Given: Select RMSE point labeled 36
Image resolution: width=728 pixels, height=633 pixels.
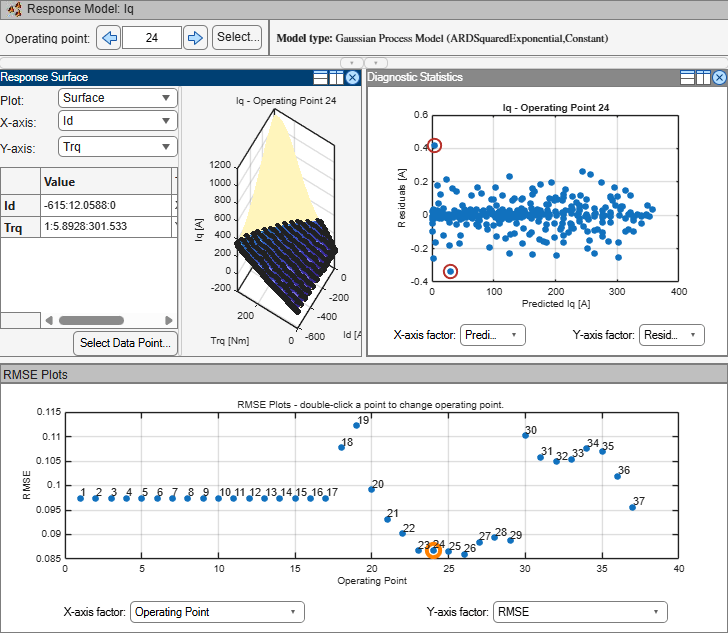Looking at the screenshot, I should pyautogui.click(x=618, y=476).
